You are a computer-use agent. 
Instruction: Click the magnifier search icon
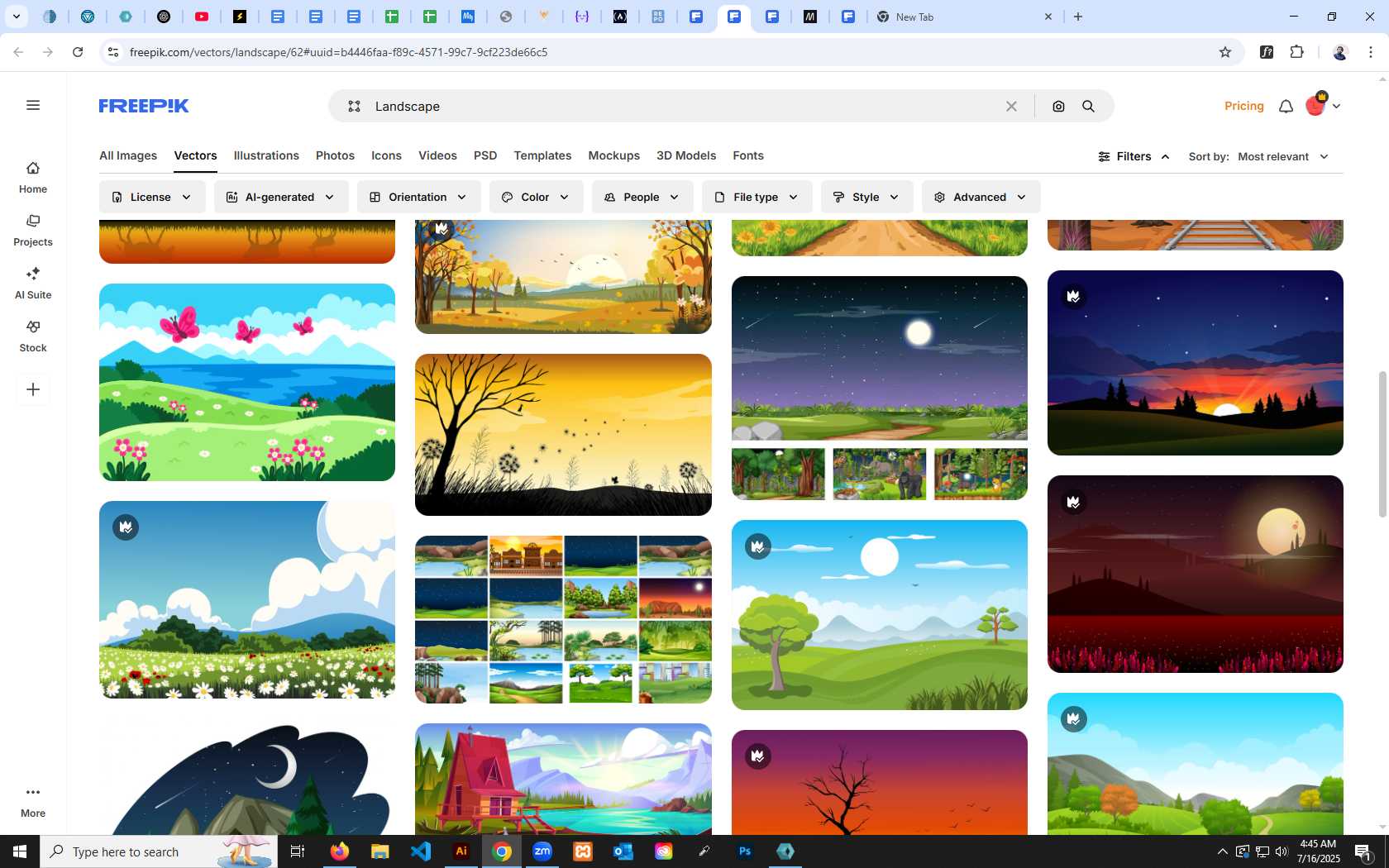1089,106
